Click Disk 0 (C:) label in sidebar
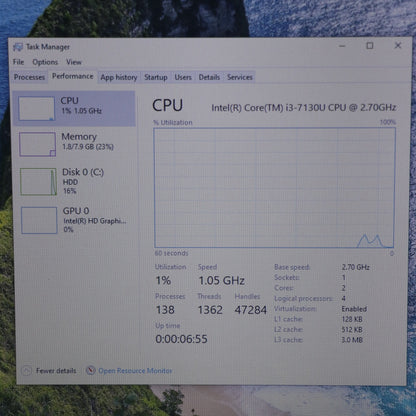Viewport: 416px width, 416px height. click(83, 172)
